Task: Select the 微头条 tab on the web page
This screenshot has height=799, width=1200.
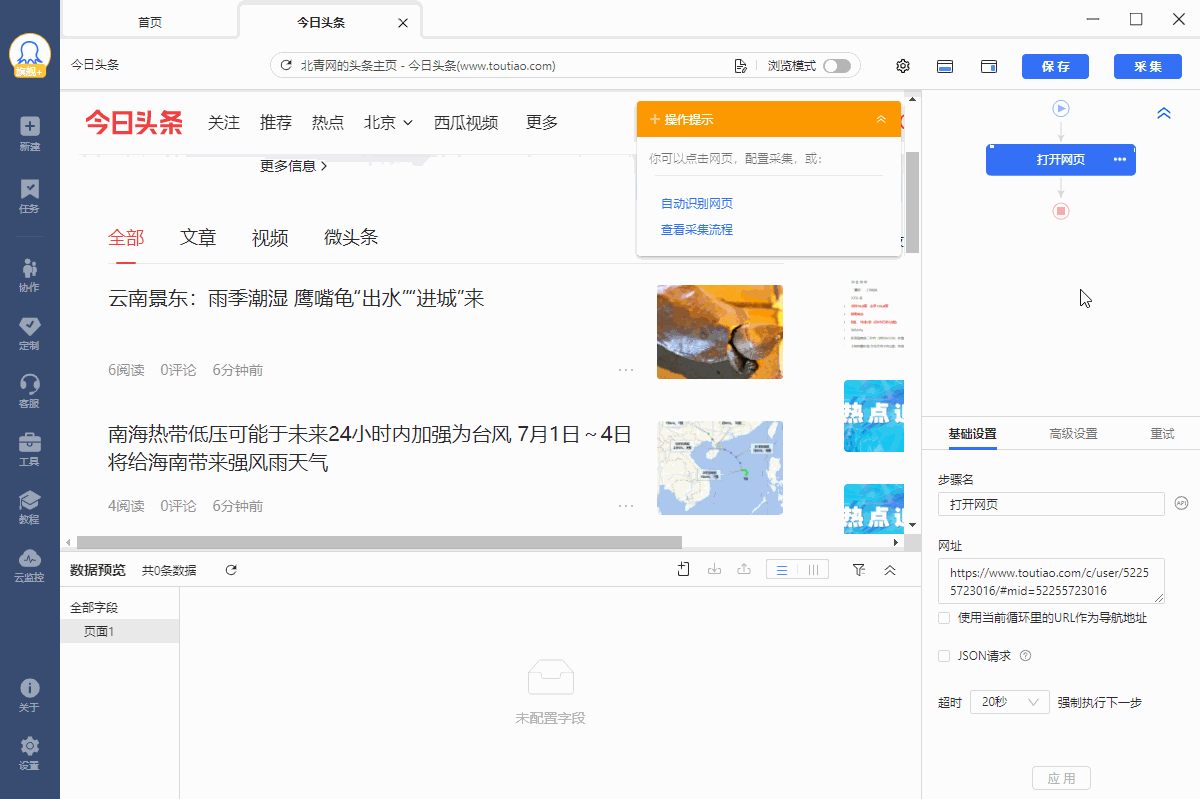Action: (351, 237)
